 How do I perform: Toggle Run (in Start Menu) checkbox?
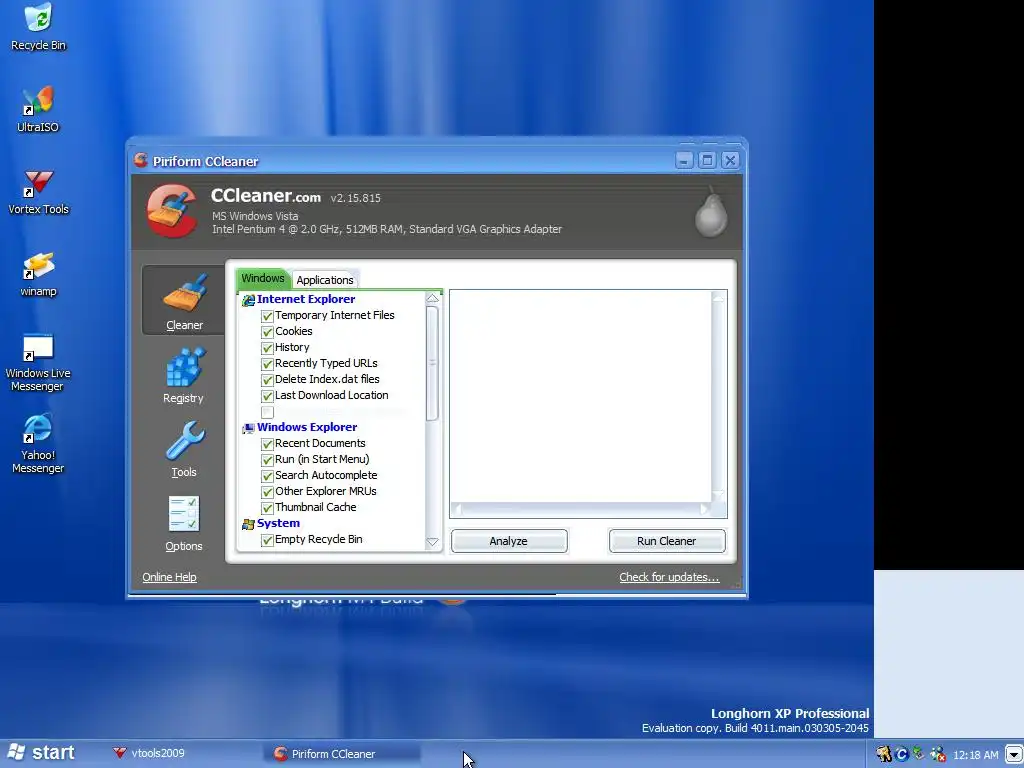pos(267,460)
